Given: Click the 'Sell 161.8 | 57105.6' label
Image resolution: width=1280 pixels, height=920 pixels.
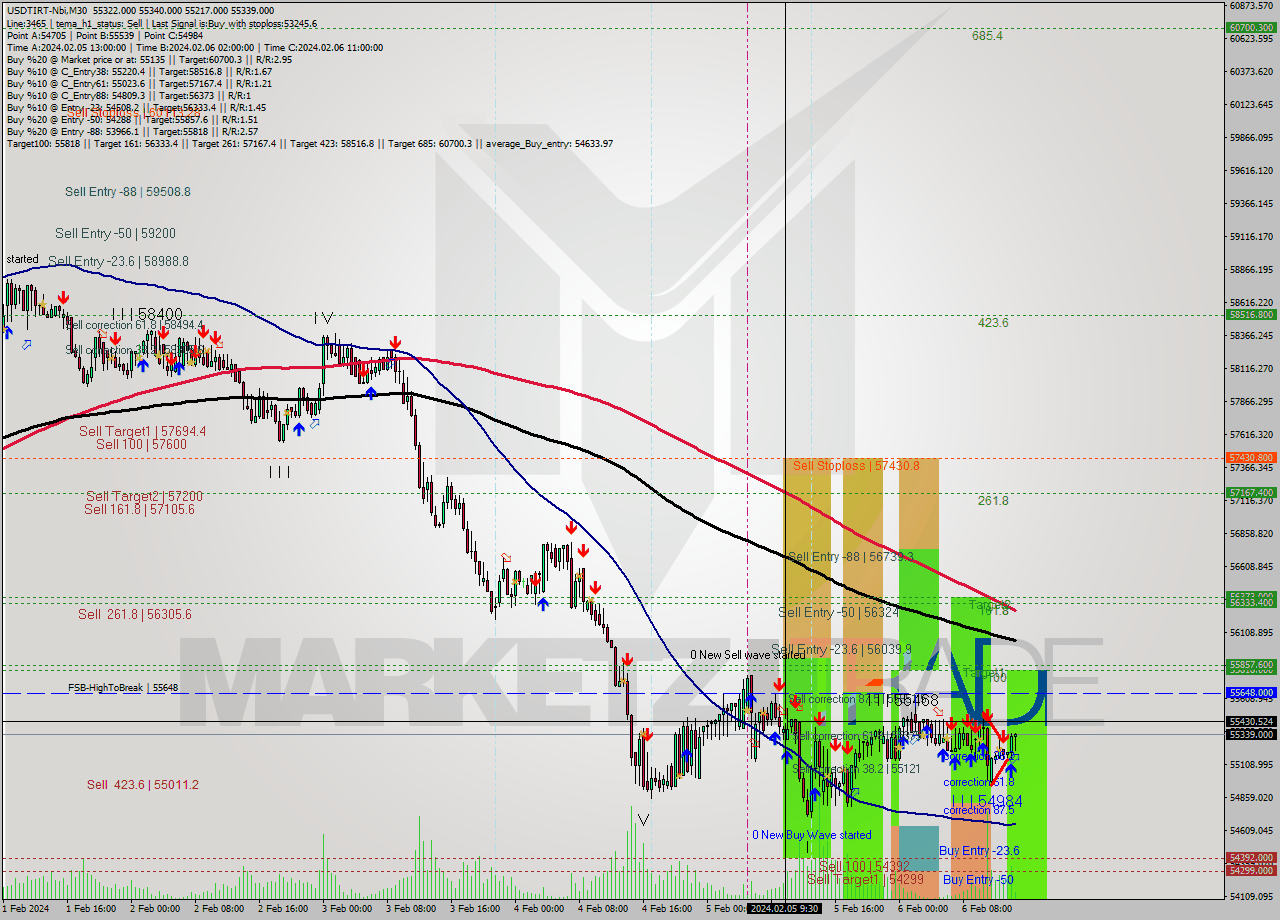Looking at the screenshot, I should [x=139, y=509].
